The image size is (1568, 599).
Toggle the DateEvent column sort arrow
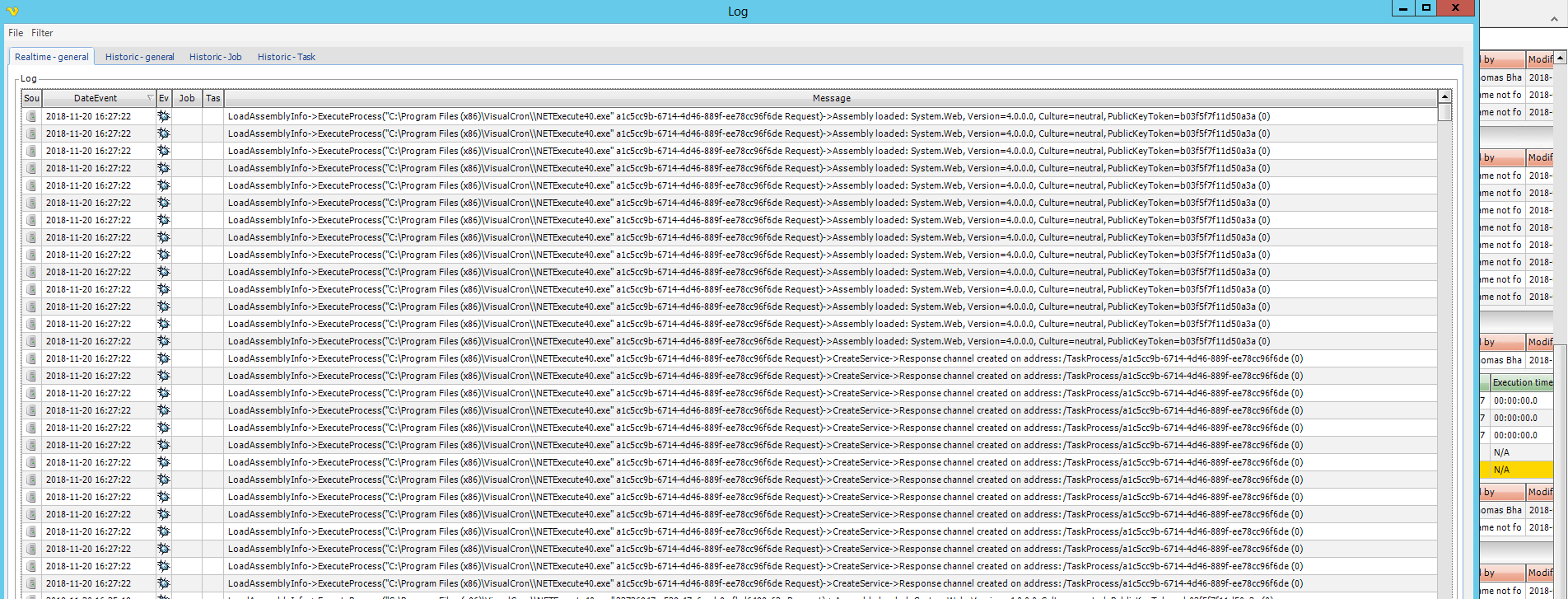[x=149, y=98]
